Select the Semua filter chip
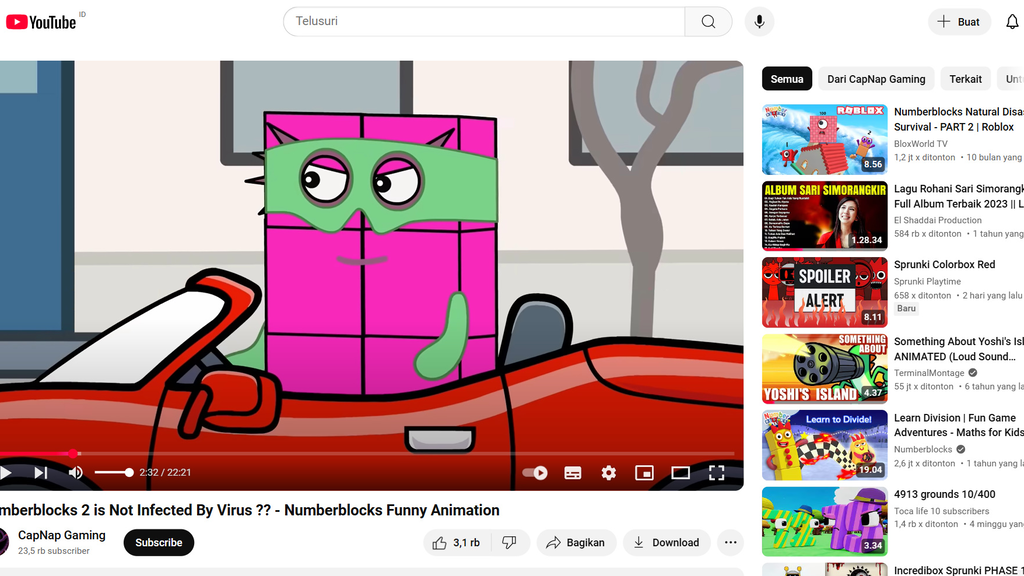Viewport: 1024px width, 576px height. (x=787, y=79)
